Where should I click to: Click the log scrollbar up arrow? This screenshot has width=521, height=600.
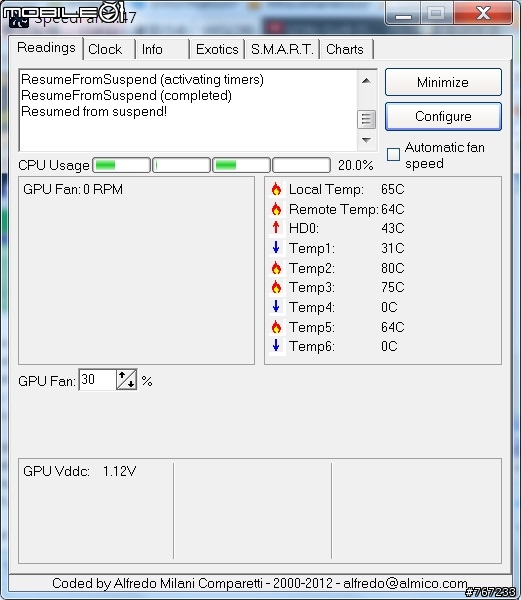coord(366,80)
